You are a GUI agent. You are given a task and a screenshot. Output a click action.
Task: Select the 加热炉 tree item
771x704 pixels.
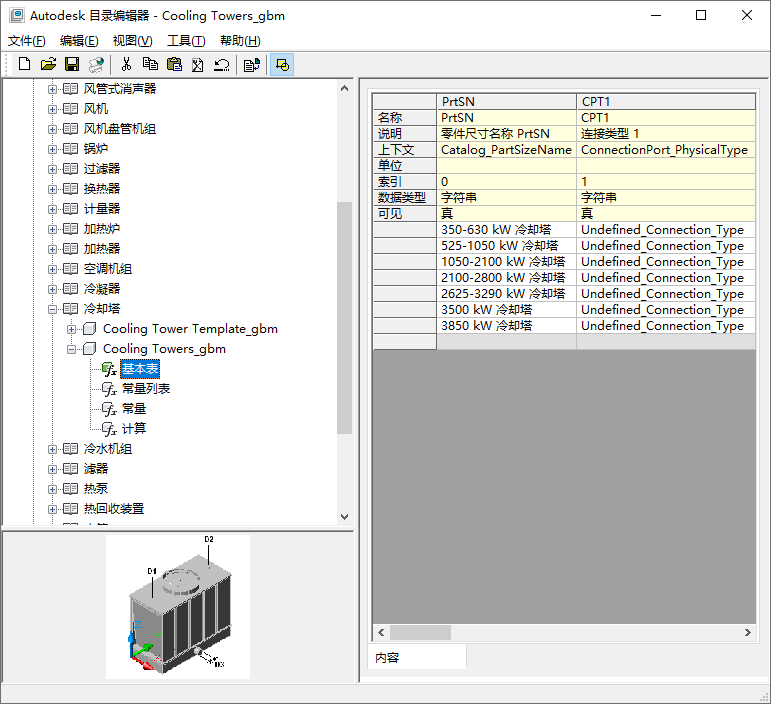102,229
